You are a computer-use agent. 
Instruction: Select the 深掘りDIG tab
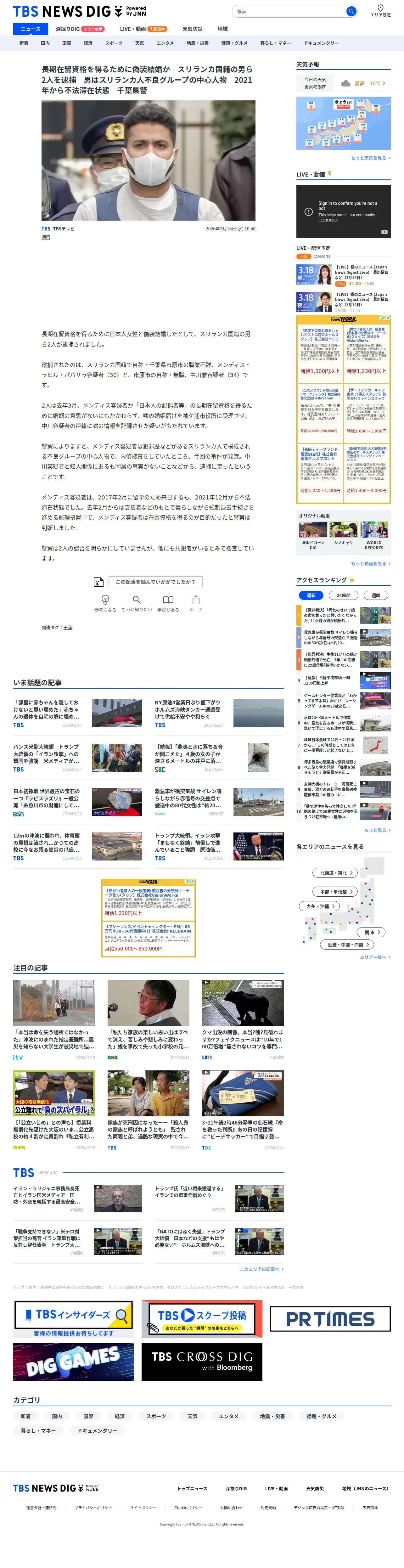click(80, 29)
